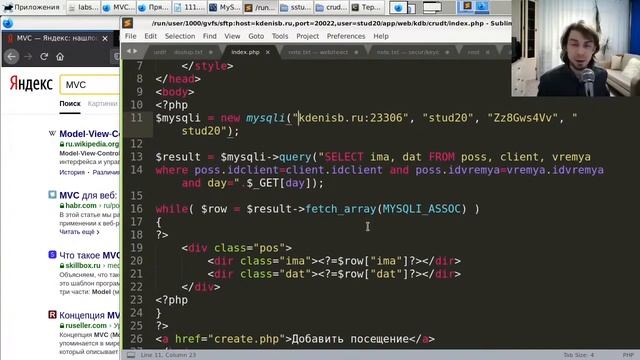Viewport: 640px width, 360px height.
Task: Click the habr favicon next to MVC для веб
Action: click(52, 195)
